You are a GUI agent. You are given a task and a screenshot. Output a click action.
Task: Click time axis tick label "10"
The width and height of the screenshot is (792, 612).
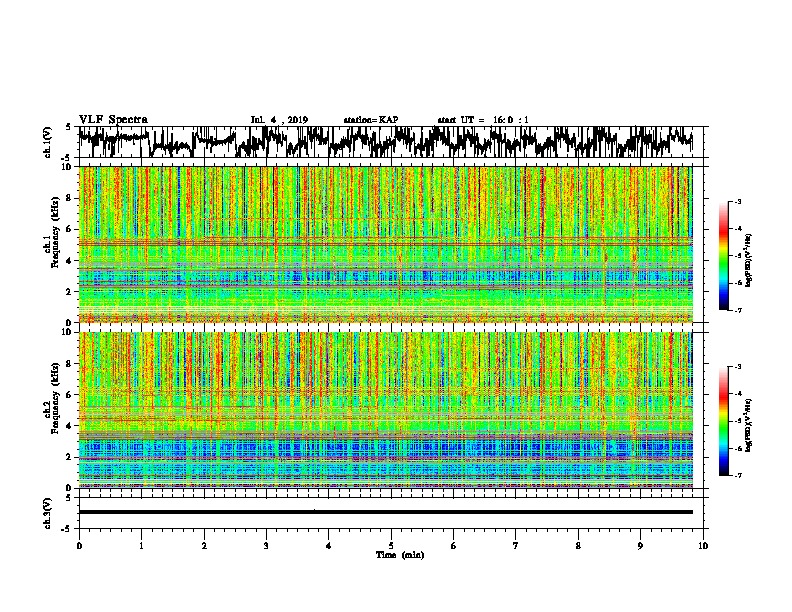(x=703, y=545)
